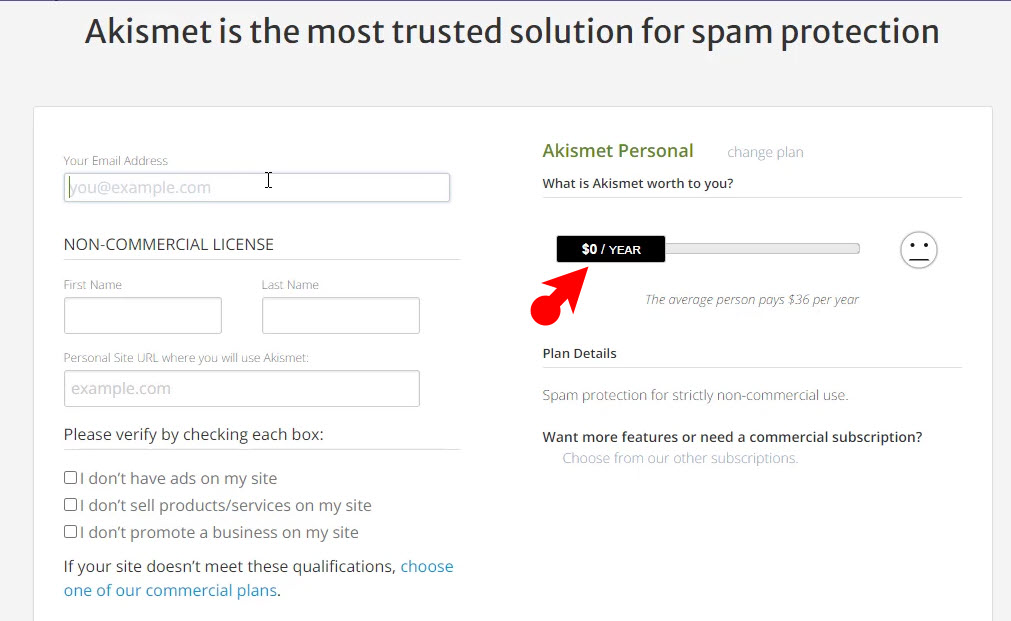The width and height of the screenshot is (1011, 621).
Task: Check "I don't sell products/services" box
Action: (70, 505)
